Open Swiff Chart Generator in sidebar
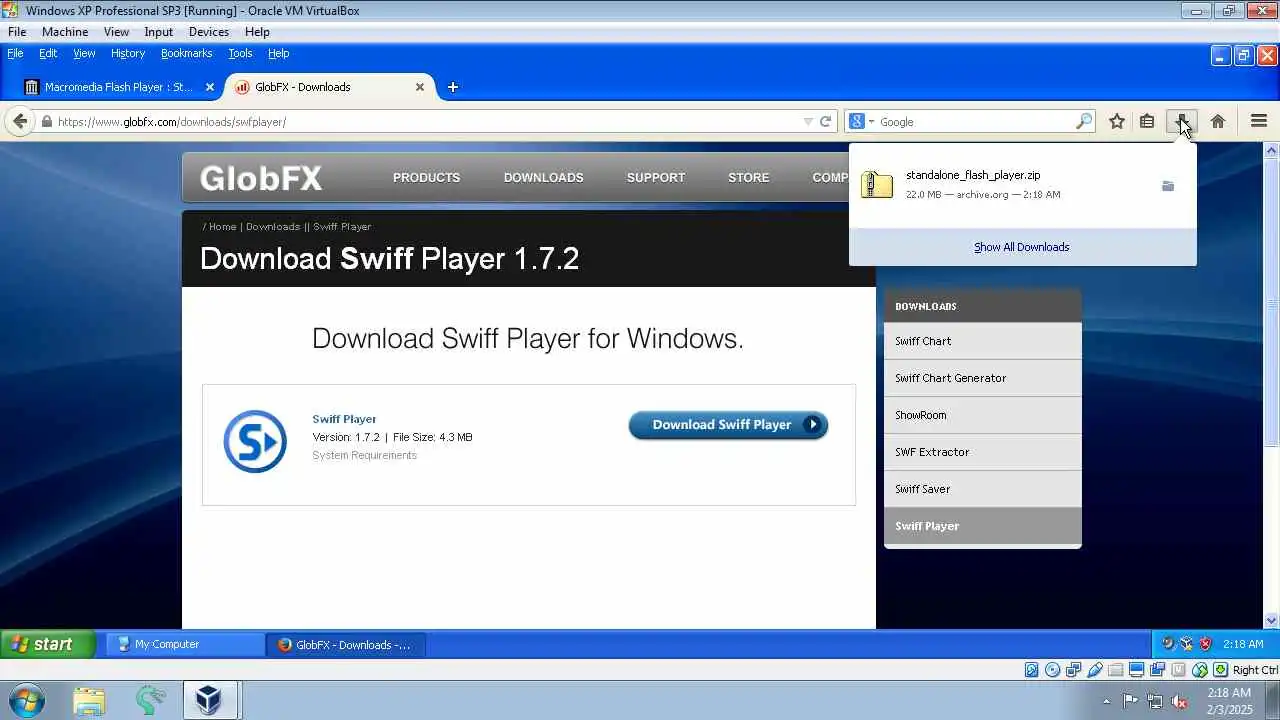1280x720 pixels. (x=983, y=378)
